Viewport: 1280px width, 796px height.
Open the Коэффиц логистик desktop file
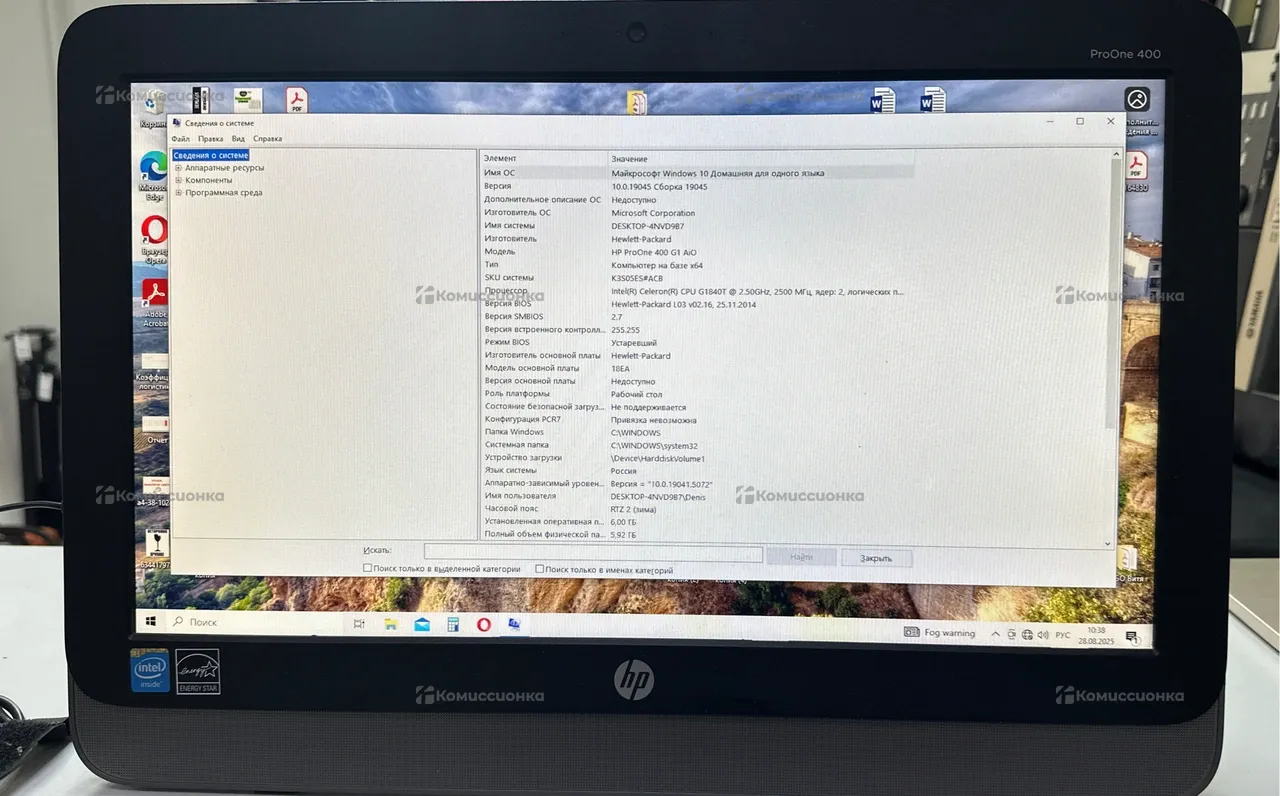154,372
